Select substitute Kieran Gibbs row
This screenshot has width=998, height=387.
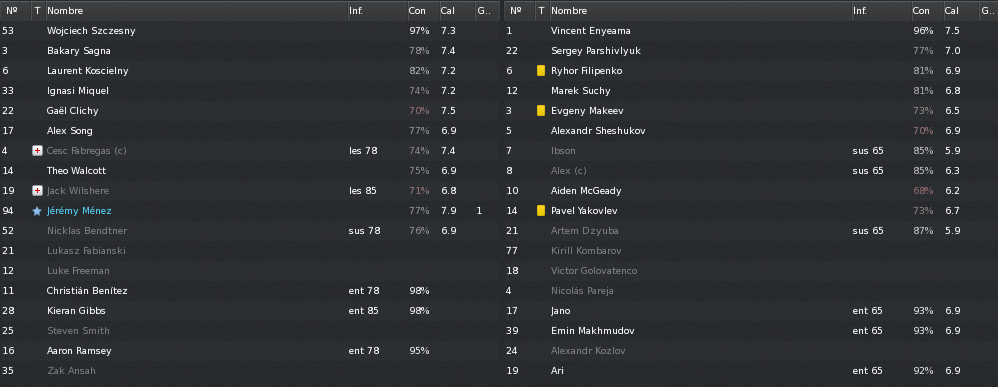pos(250,311)
